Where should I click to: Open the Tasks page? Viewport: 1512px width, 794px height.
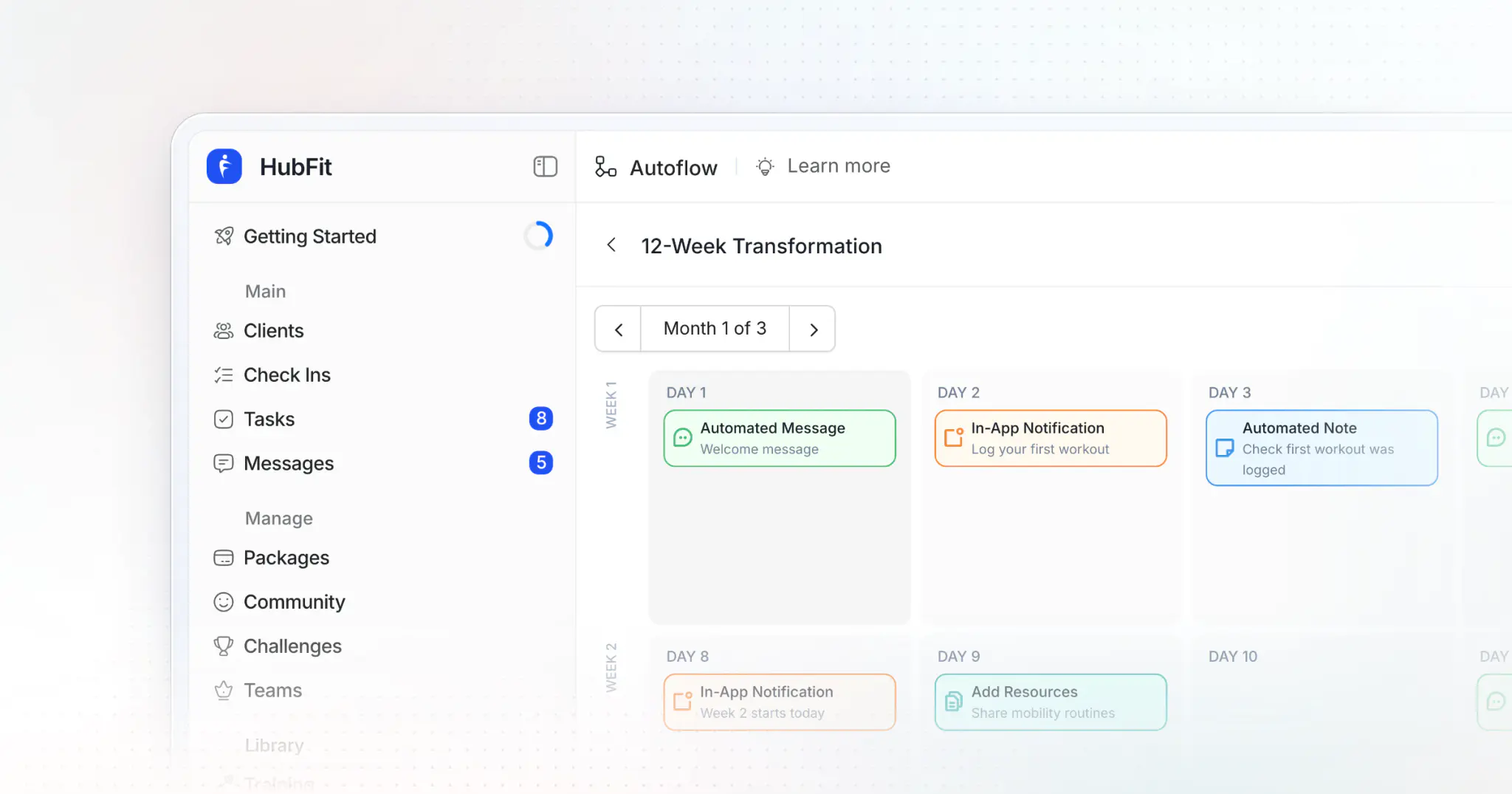point(269,420)
